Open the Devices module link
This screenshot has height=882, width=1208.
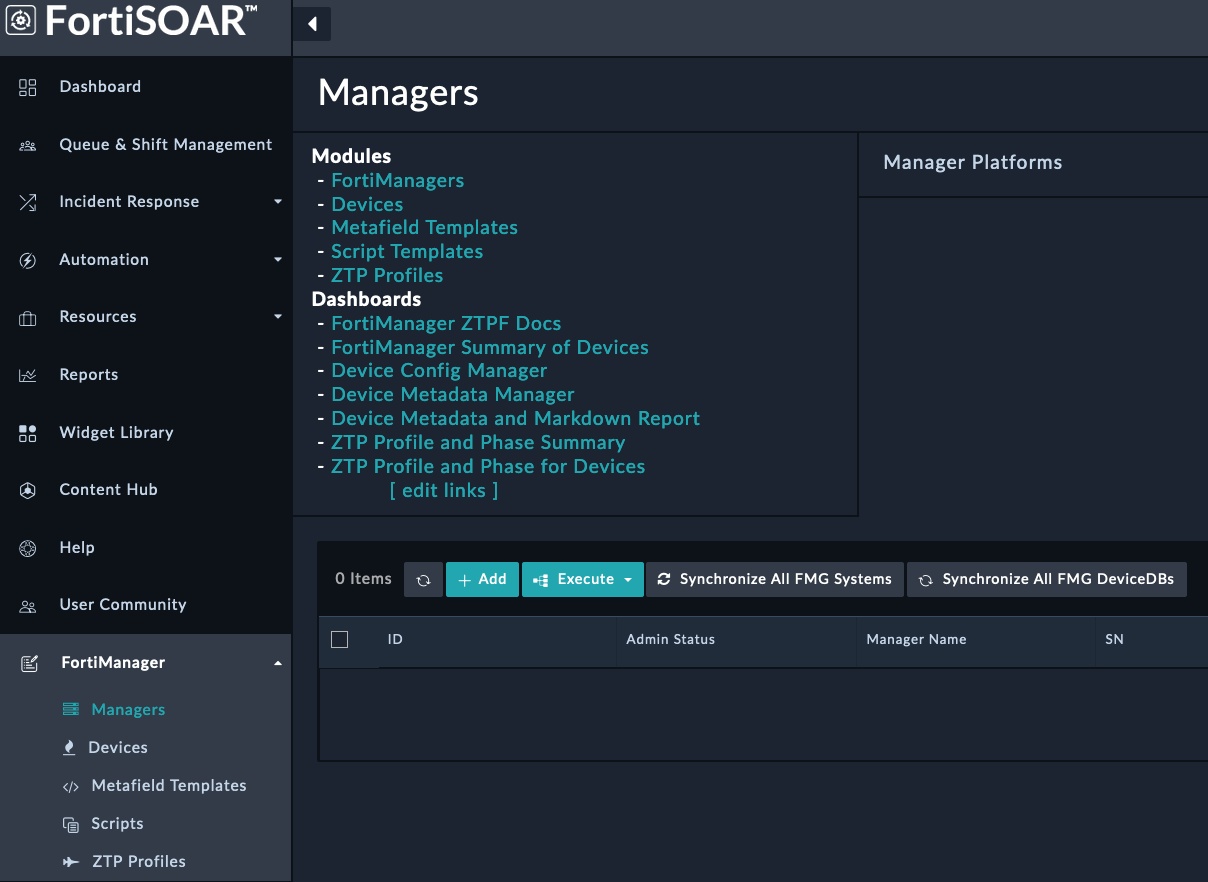tap(367, 204)
